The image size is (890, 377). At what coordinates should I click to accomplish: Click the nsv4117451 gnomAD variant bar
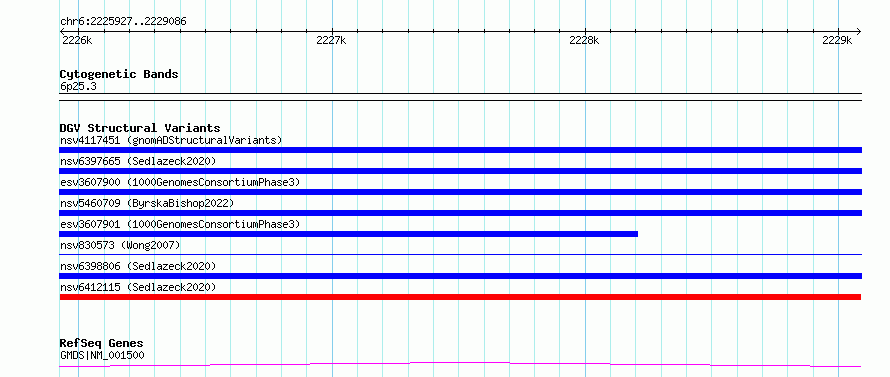(460, 150)
